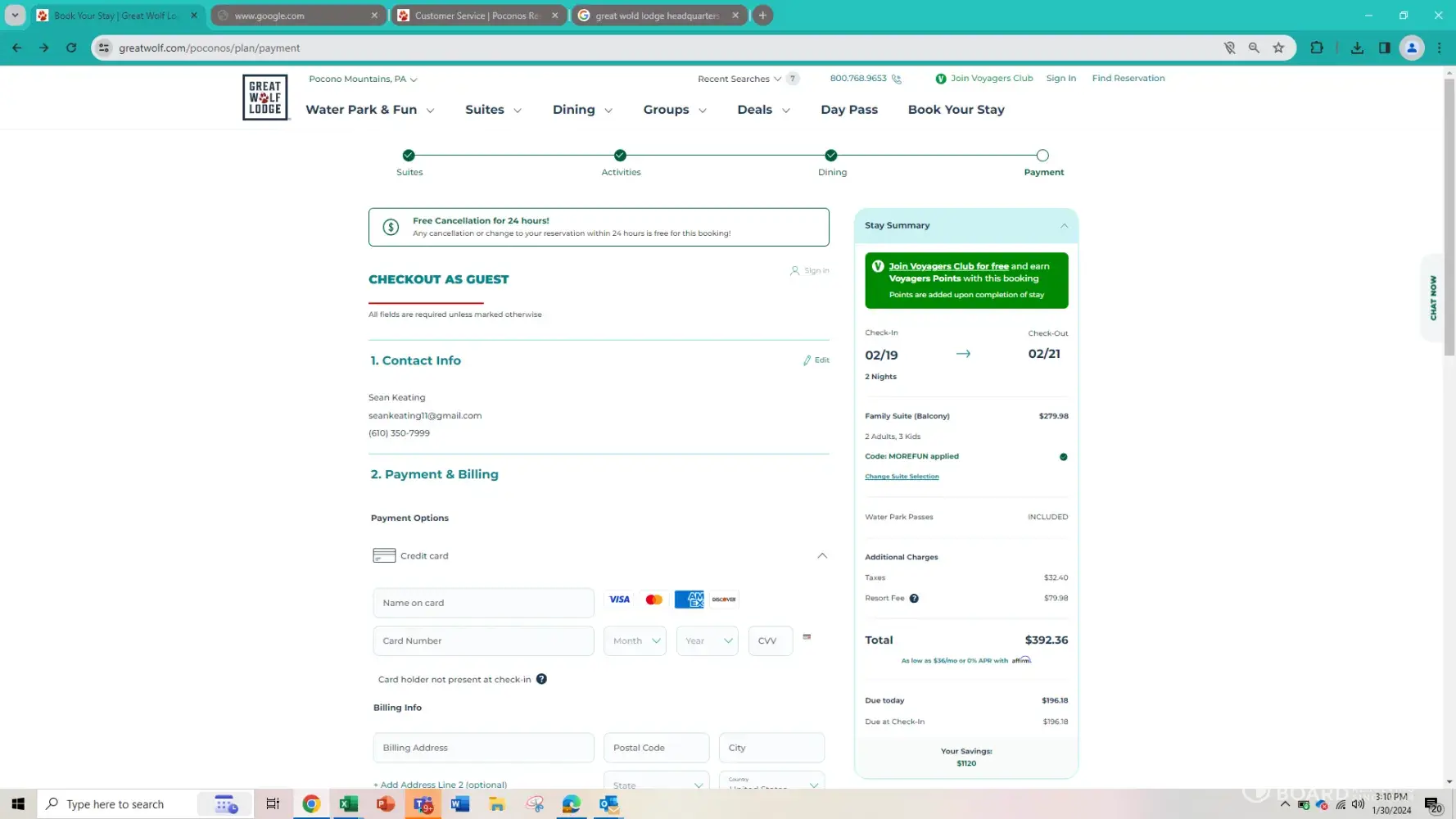Open the Chat Now side tab
Image resolution: width=1456 pixels, height=819 pixels.
[1433, 298]
